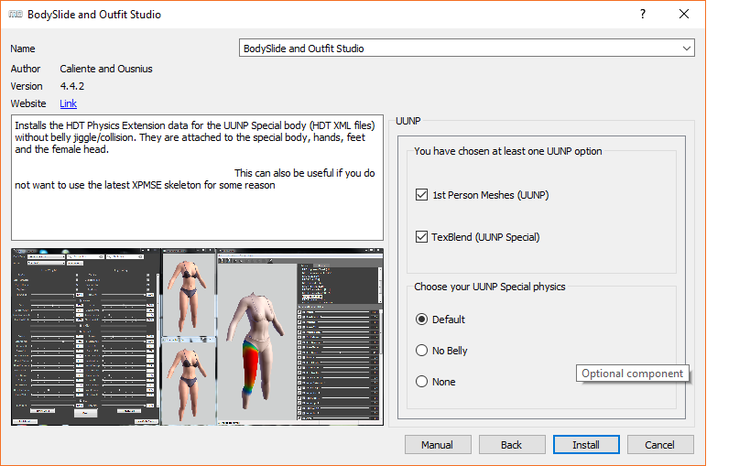Viewport: 750px width, 466px height.
Task: Enable 1st Person Meshes (UUNP) checkbox
Action: (421, 195)
